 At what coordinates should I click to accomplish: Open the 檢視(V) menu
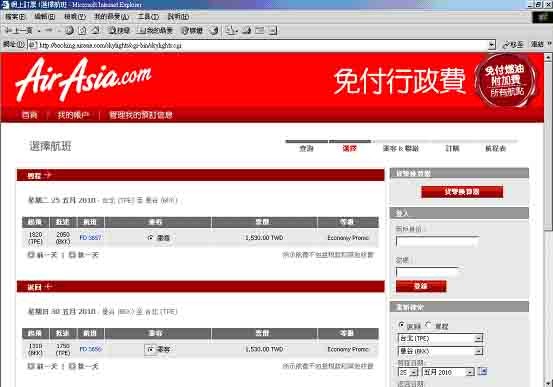75,16
